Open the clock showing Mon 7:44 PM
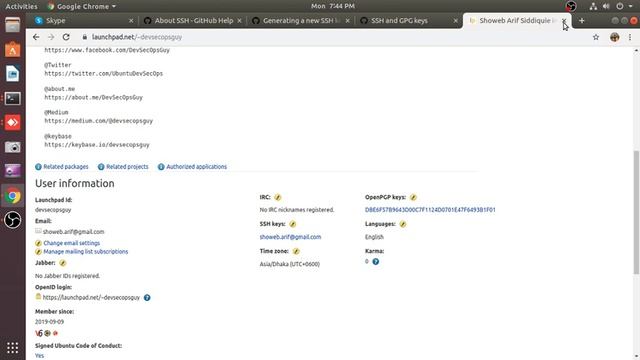This screenshot has width=640, height=360. pyautogui.click(x=333, y=6)
